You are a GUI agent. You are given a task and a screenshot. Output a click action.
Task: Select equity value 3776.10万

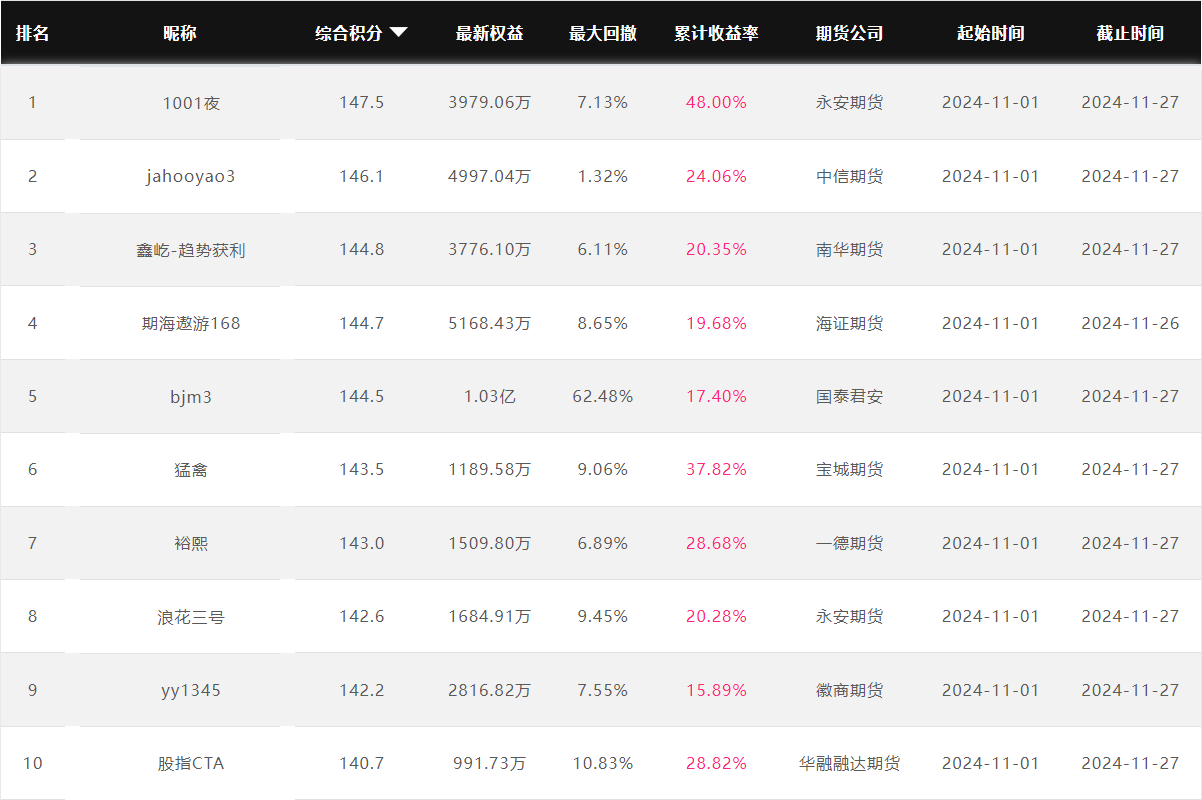[x=490, y=249]
